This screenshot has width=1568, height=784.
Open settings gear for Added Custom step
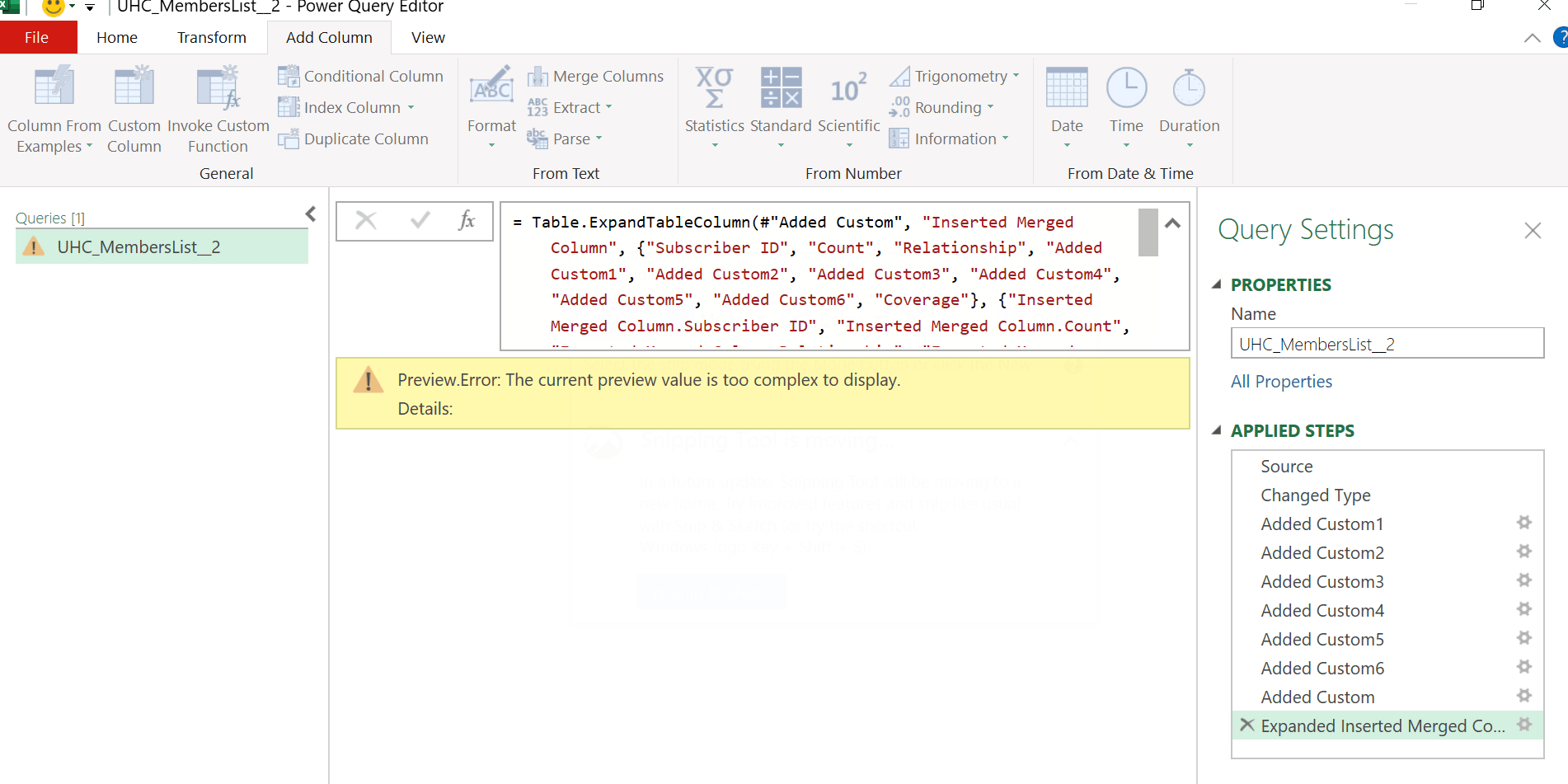[x=1524, y=696]
